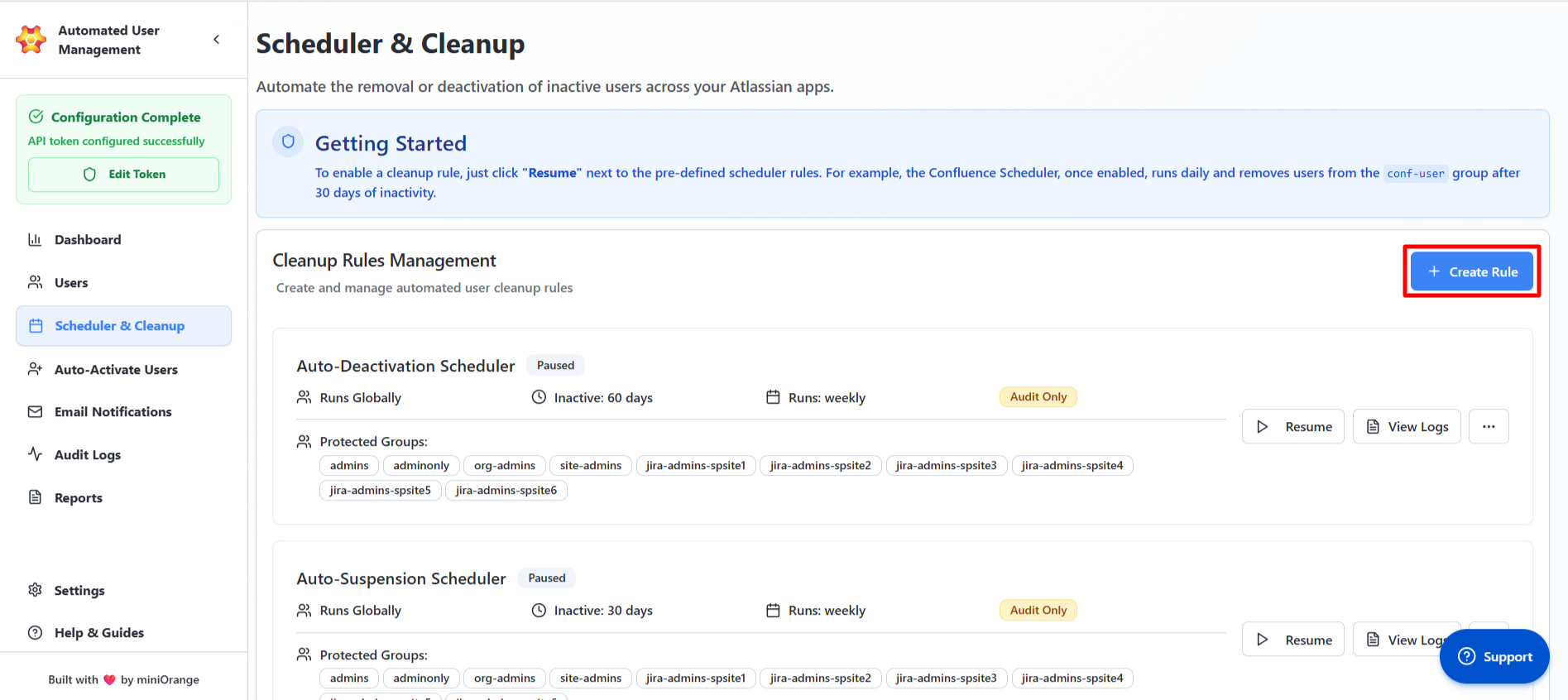The width and height of the screenshot is (1568, 700).
Task: Click the Dashboard bar chart icon
Action: 35,240
